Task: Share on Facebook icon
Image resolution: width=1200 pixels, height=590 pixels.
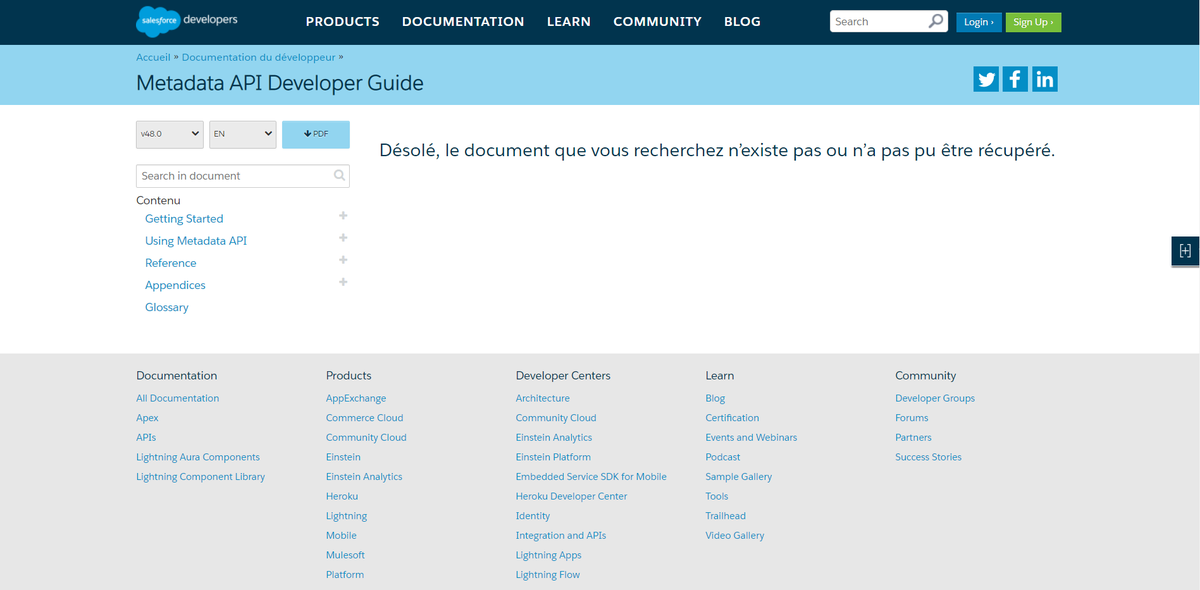Action: click(x=1015, y=80)
